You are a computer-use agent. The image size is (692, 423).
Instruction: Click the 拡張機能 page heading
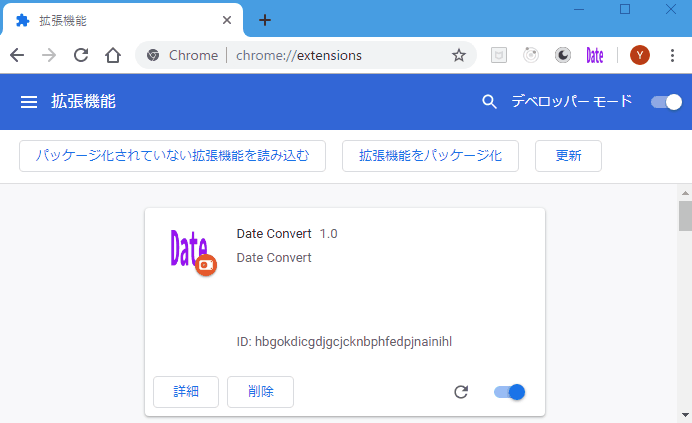[83, 102]
